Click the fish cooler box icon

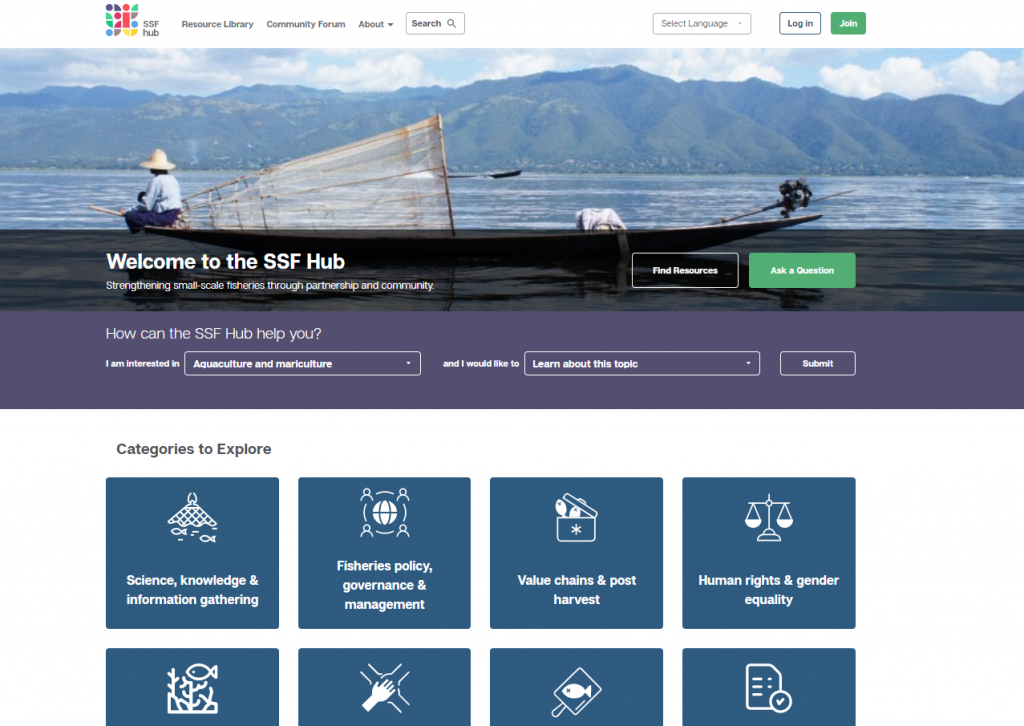point(576,518)
